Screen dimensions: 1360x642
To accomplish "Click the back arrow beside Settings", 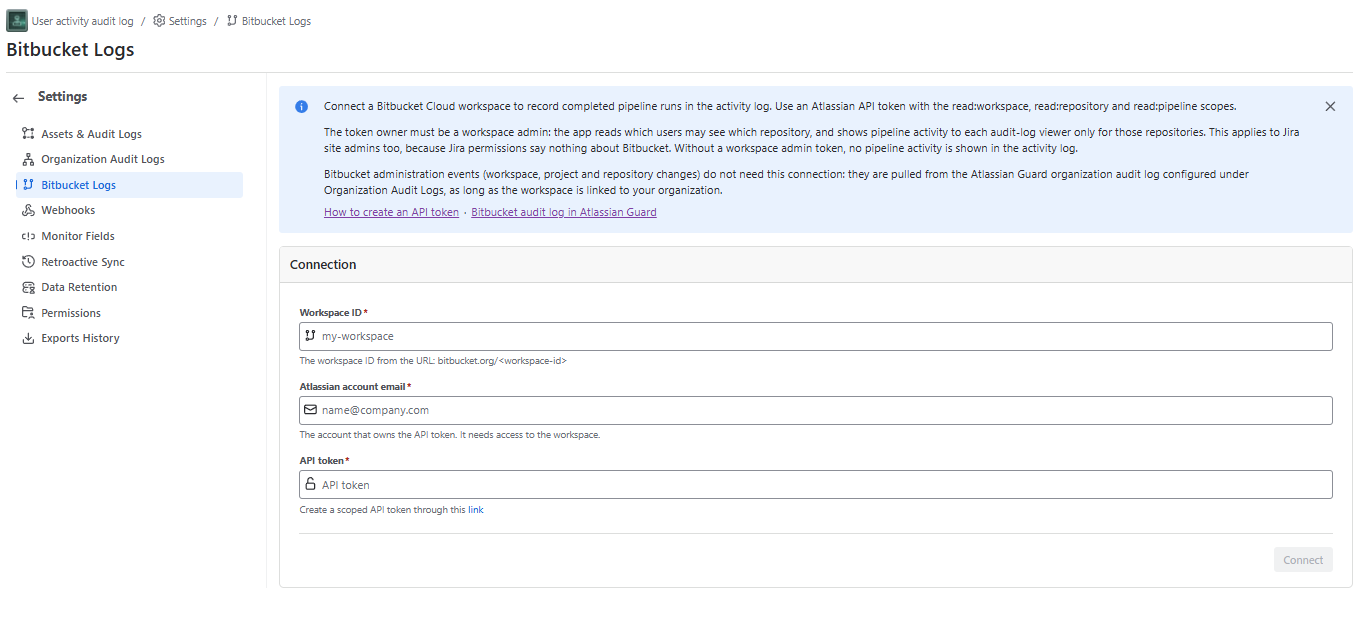I will point(18,98).
